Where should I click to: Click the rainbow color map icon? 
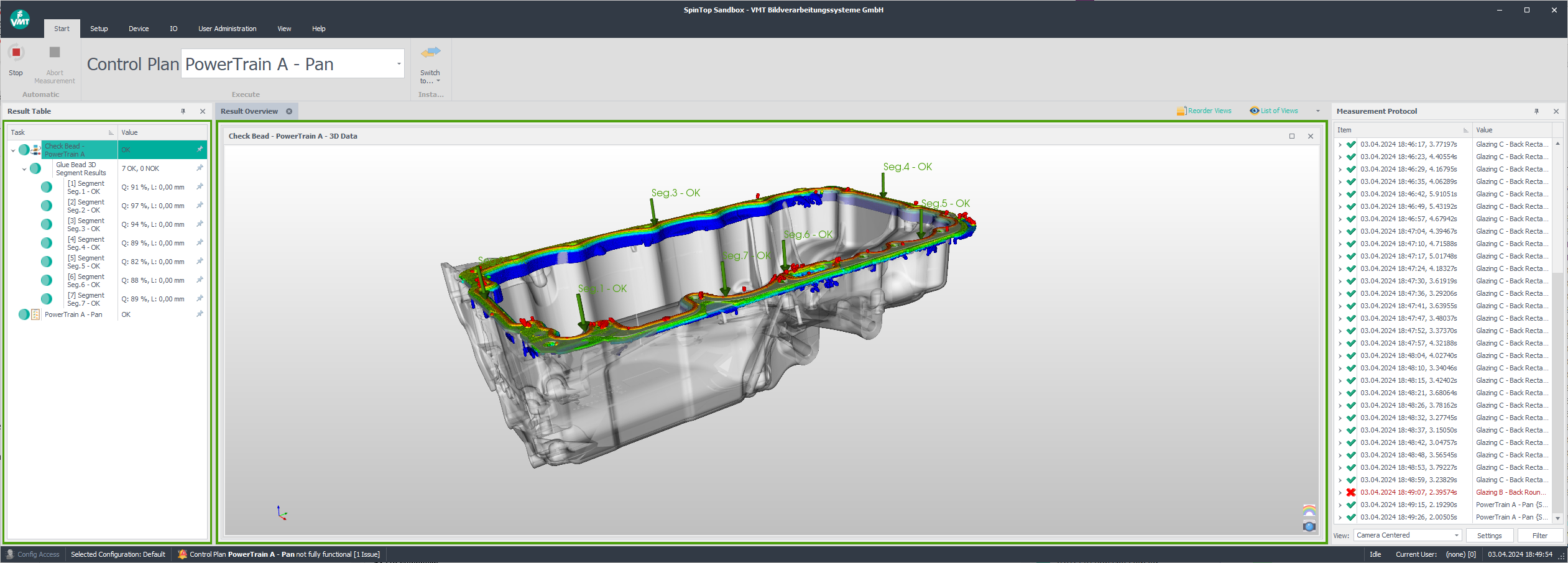point(1309,510)
